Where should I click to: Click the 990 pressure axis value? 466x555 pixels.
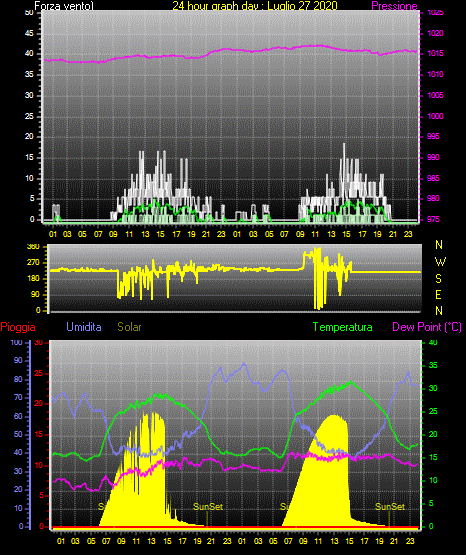point(433,157)
